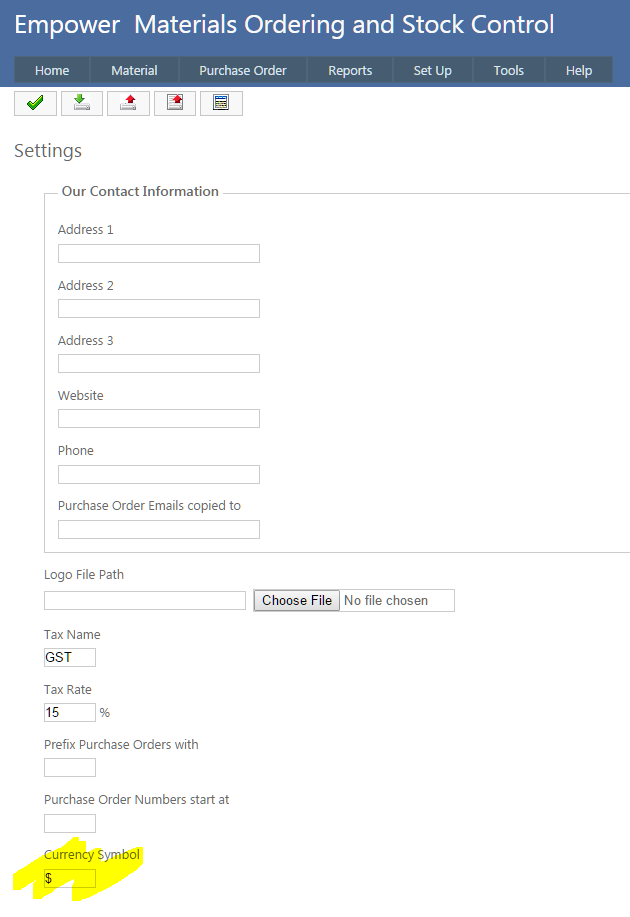This screenshot has width=630, height=917.
Task: Open the Material menu
Action: click(134, 70)
